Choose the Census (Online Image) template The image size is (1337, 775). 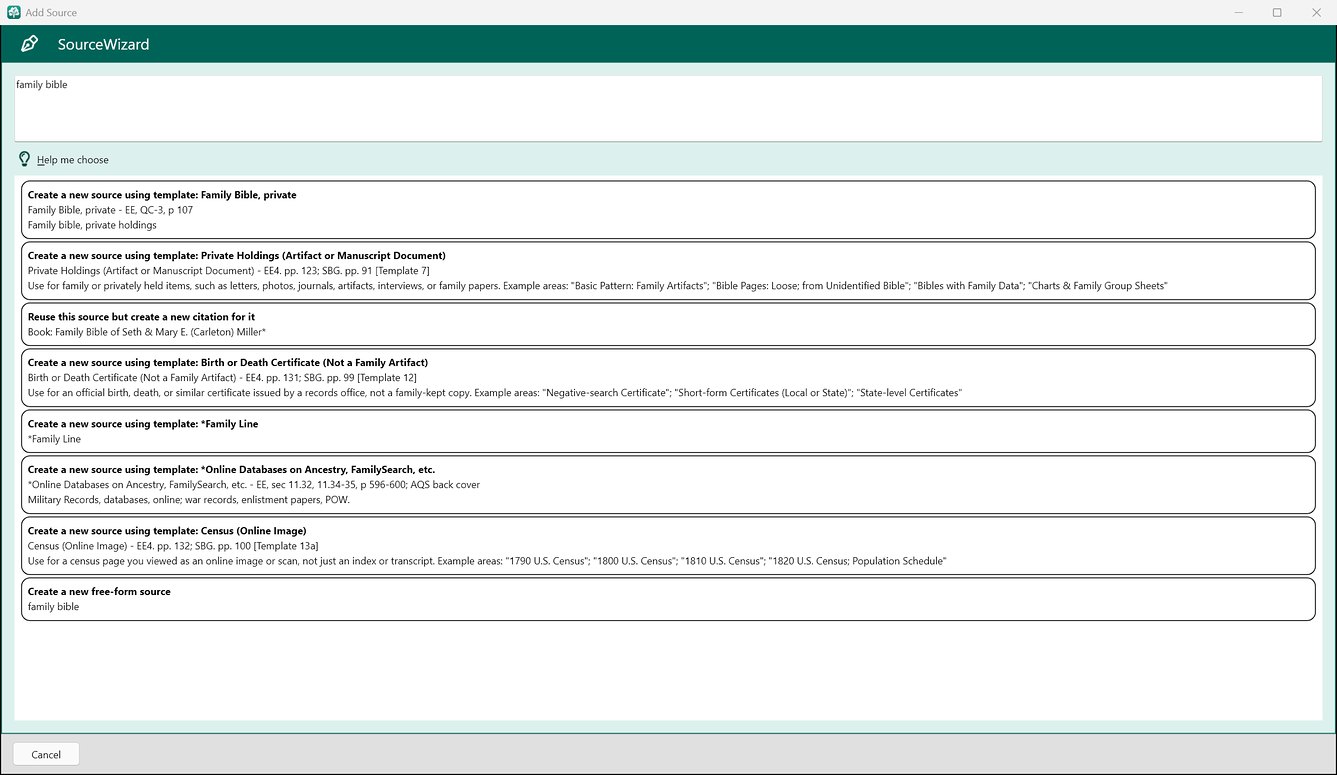pyautogui.click(x=668, y=546)
